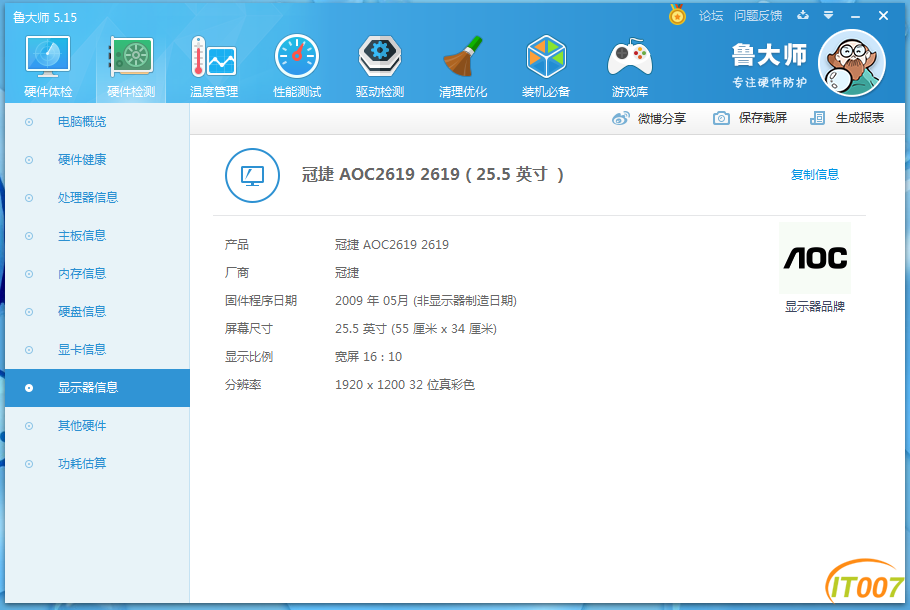The width and height of the screenshot is (910, 610).
Task: Click the camera icon for 保存截屏
Action: [721, 118]
